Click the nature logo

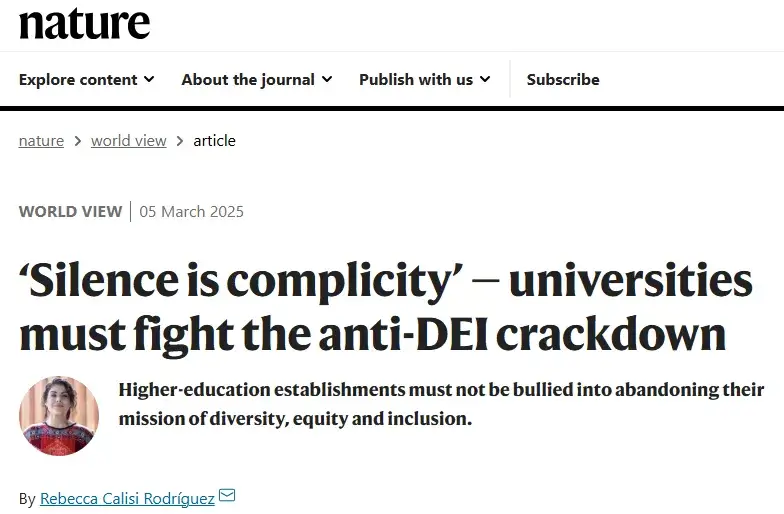coord(84,23)
